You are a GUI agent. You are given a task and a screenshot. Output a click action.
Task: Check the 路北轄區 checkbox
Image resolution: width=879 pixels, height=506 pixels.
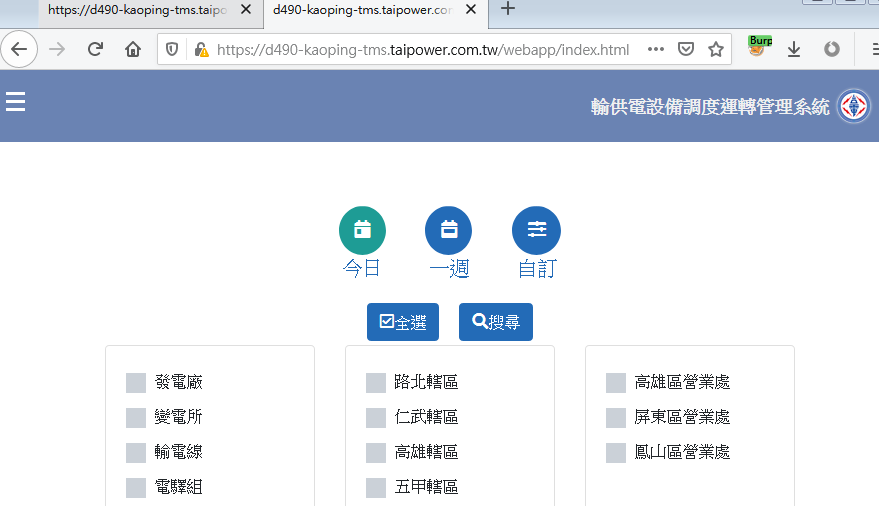click(x=376, y=383)
